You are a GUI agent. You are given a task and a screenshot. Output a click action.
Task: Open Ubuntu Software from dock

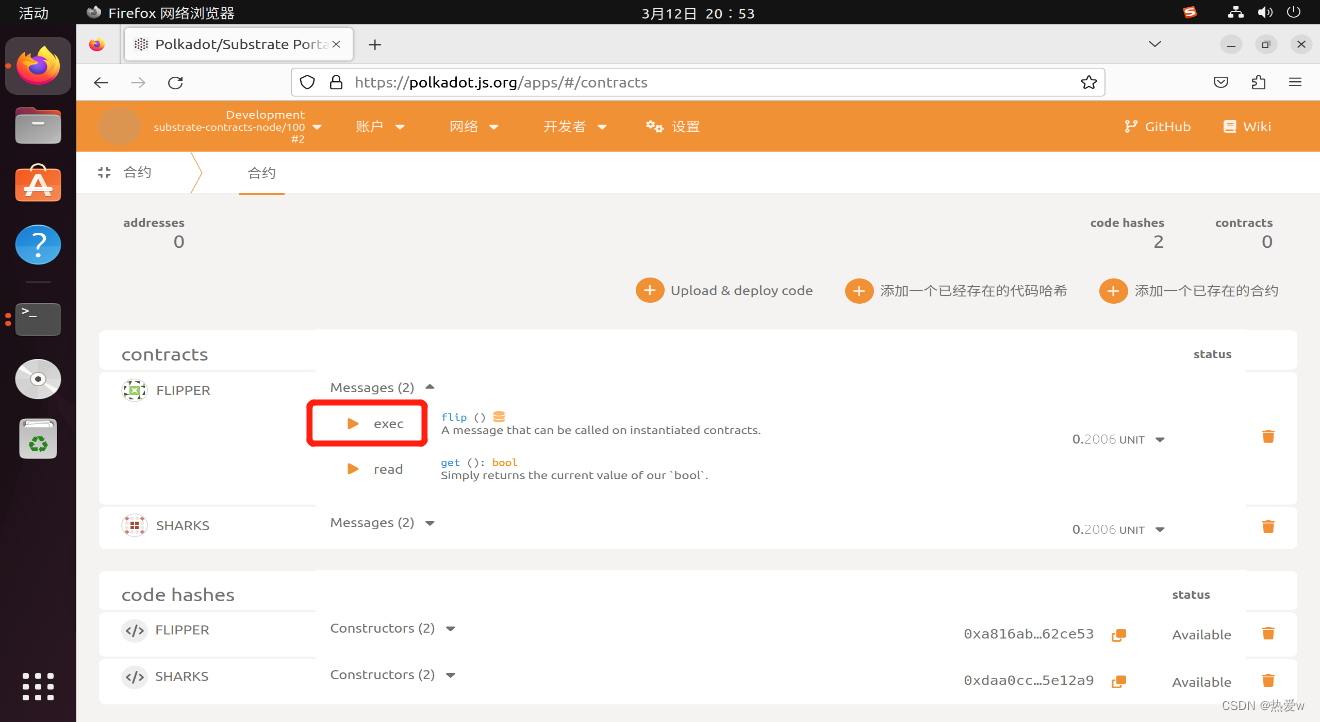tap(38, 185)
